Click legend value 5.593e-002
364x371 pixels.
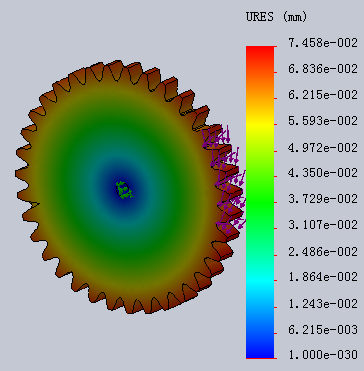(x=323, y=121)
